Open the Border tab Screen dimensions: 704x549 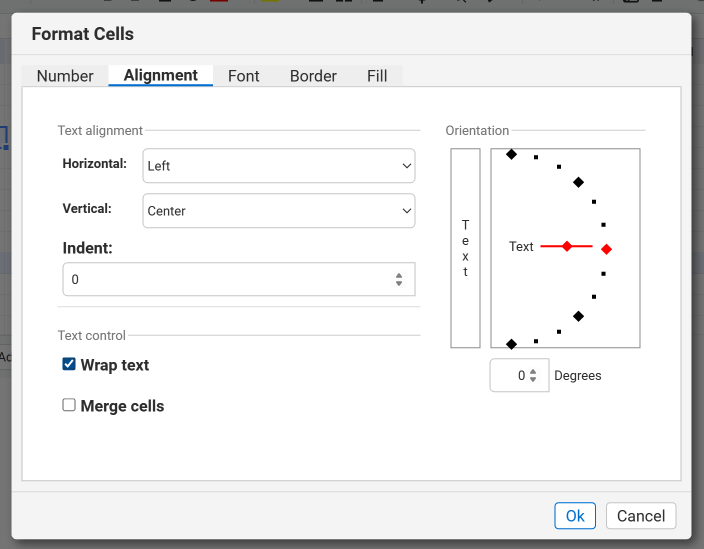click(313, 76)
